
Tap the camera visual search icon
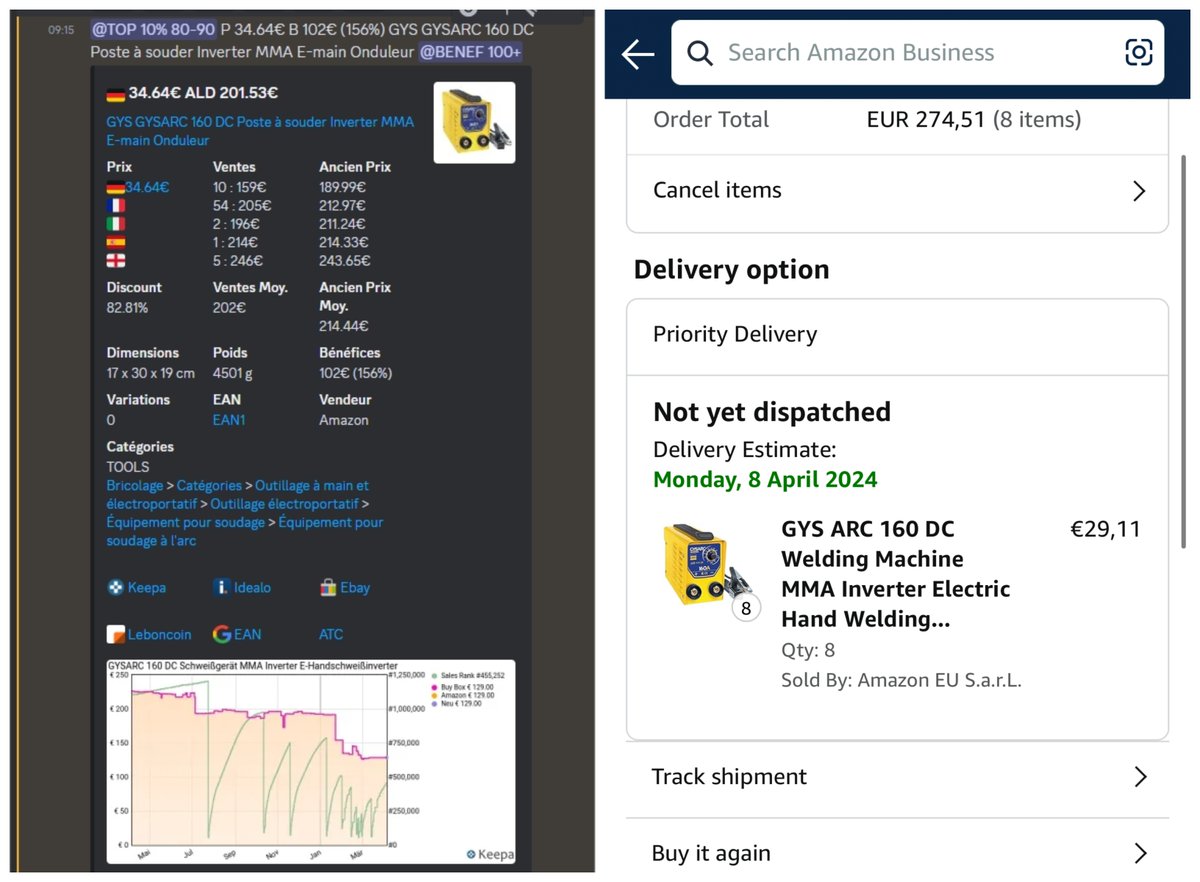point(1139,51)
